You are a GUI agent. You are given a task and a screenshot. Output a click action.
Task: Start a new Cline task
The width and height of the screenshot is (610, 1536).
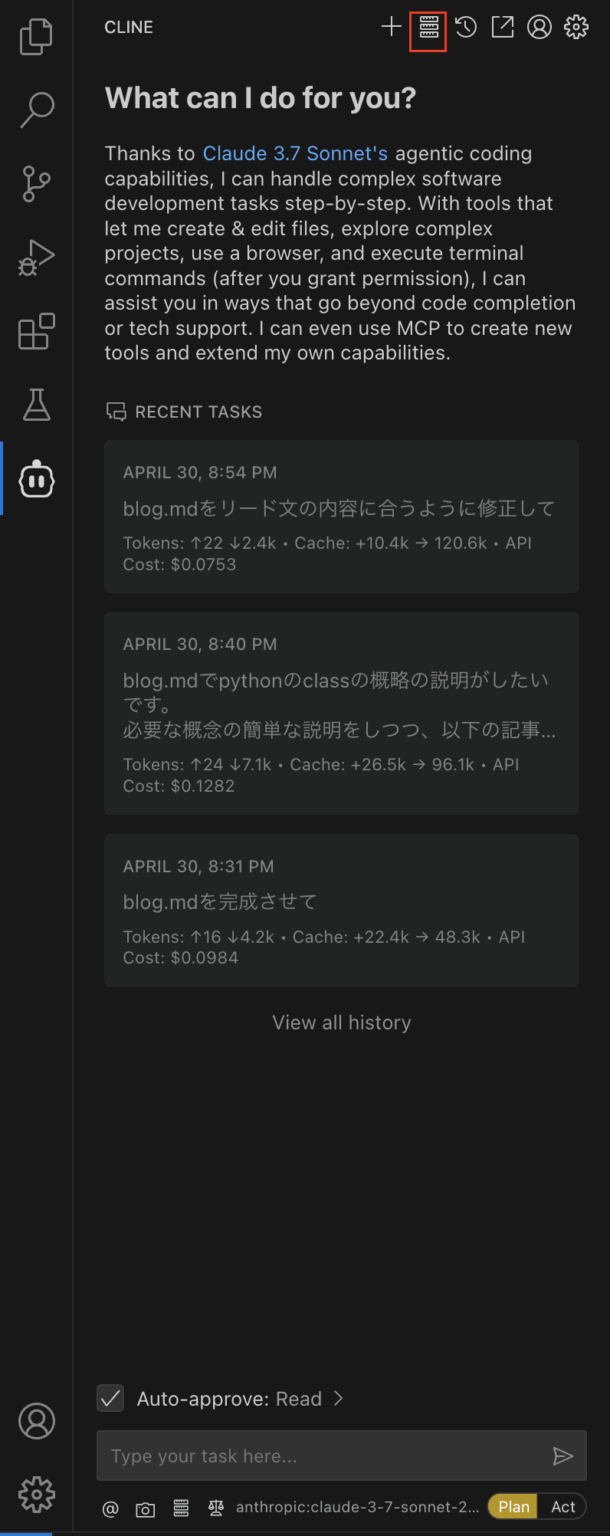(391, 27)
